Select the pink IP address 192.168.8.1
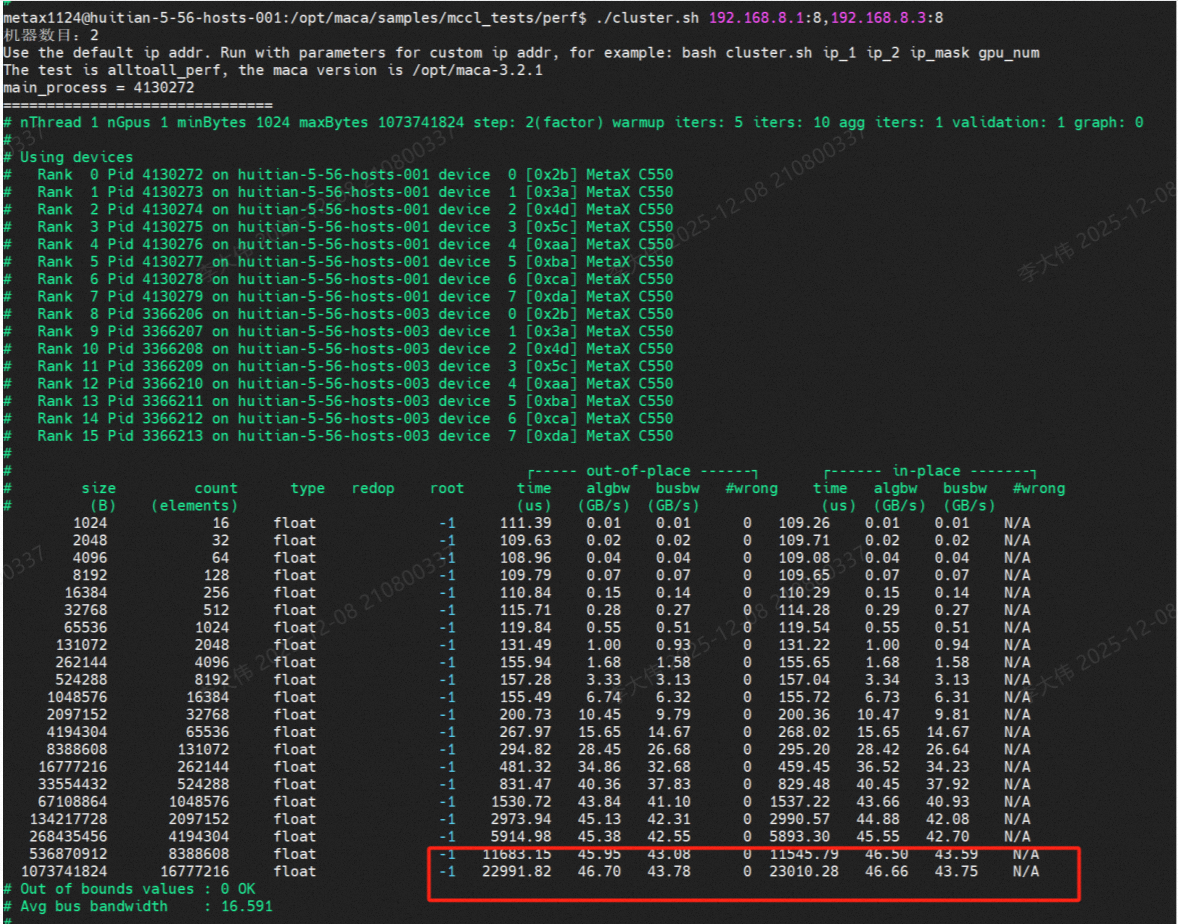Screen dimensions: 1178x924 (757, 17)
